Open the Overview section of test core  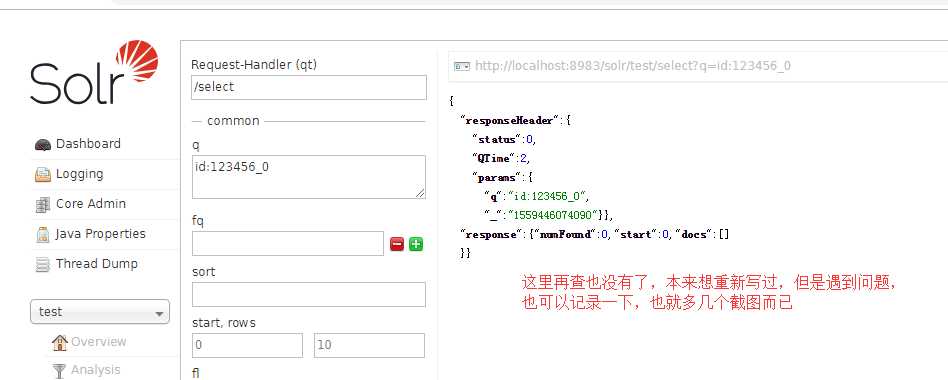tap(99, 342)
